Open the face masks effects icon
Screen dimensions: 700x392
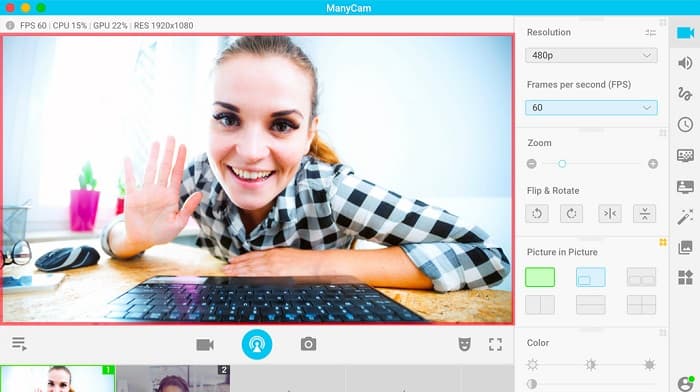(464, 344)
